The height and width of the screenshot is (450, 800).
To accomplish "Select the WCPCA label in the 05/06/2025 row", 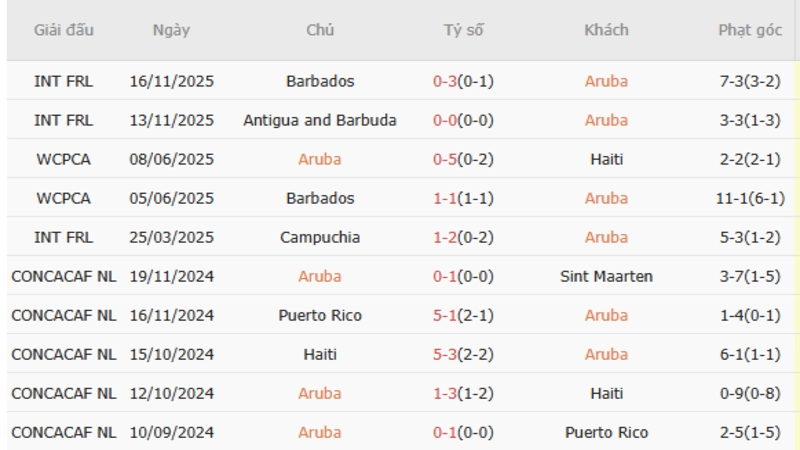I will [64, 198].
